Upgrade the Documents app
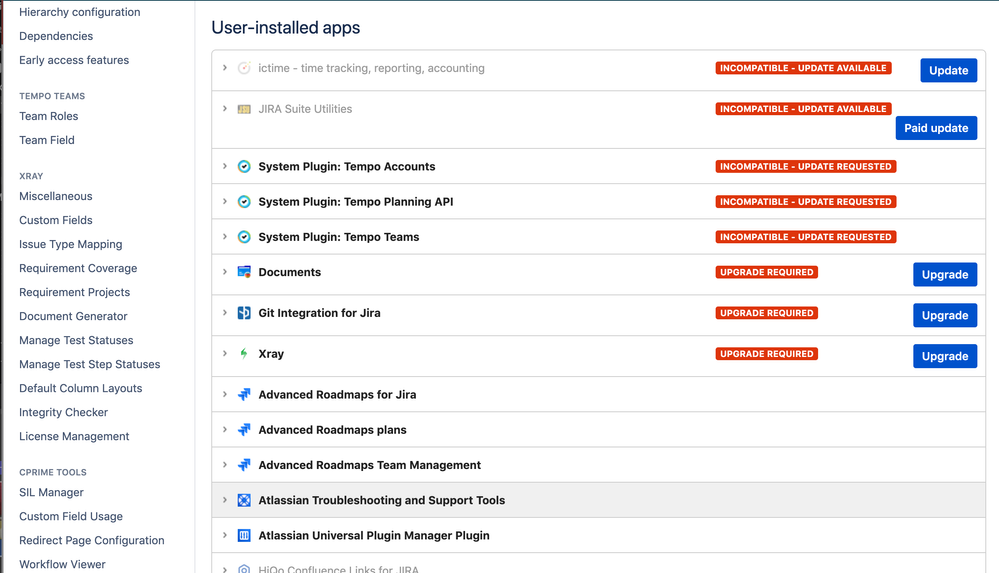This screenshot has height=573, width=999. (x=945, y=274)
